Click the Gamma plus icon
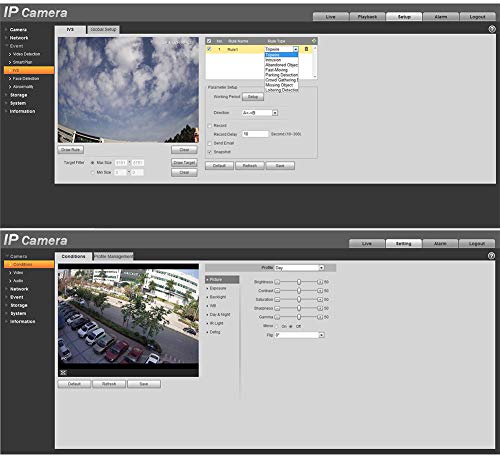This screenshot has width=500, height=458. 320,317
